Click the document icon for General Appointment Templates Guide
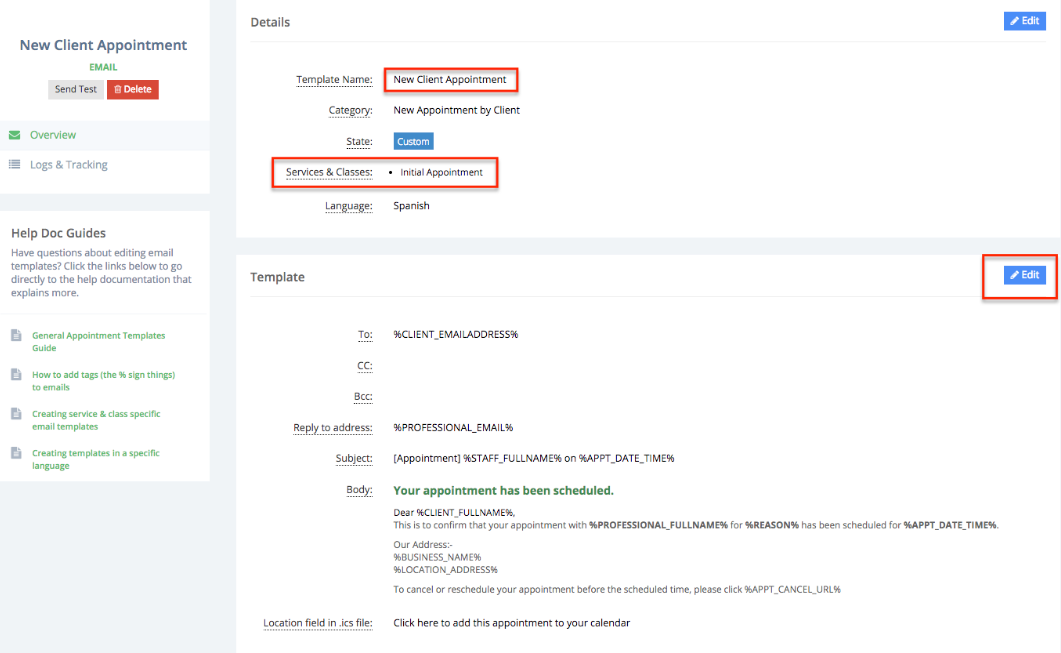Image resolution: width=1061 pixels, height=653 pixels. (x=16, y=336)
